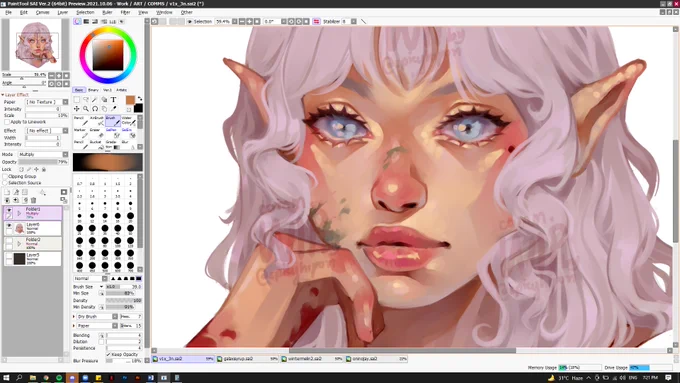Click the Selection button in toolbar
The width and height of the screenshot is (680, 383).
click(199, 21)
